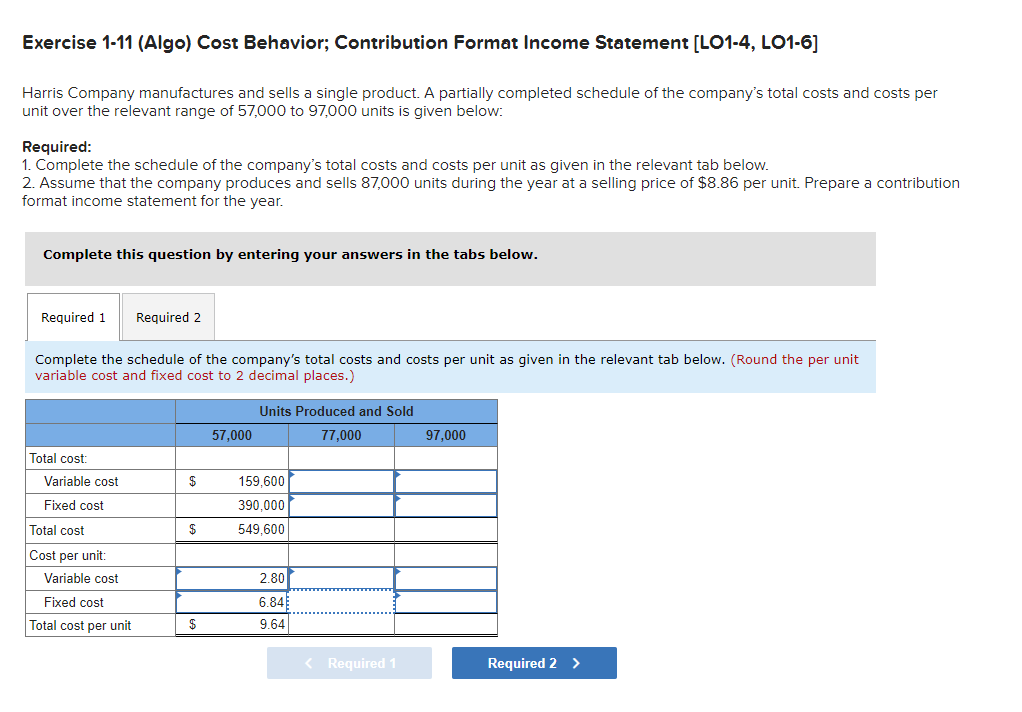Select the dotted fixed cost per unit cell
Image resolution: width=1022 pixels, height=712 pixels.
[x=340, y=601]
